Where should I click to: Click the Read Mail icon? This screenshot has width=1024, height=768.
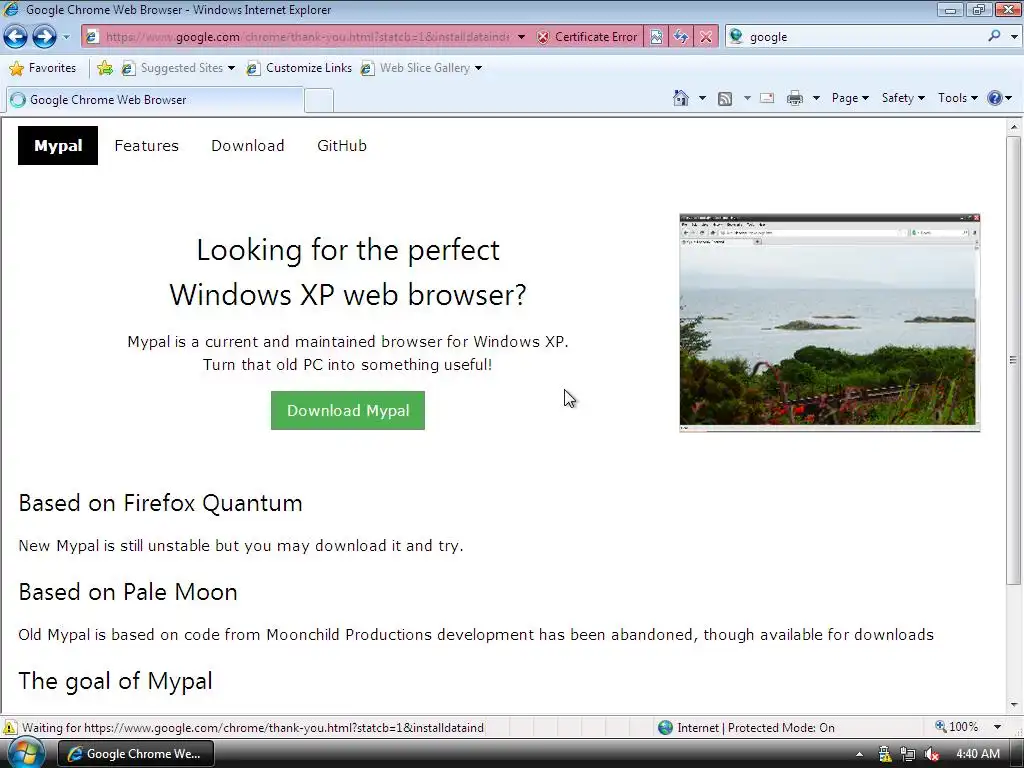click(x=767, y=98)
